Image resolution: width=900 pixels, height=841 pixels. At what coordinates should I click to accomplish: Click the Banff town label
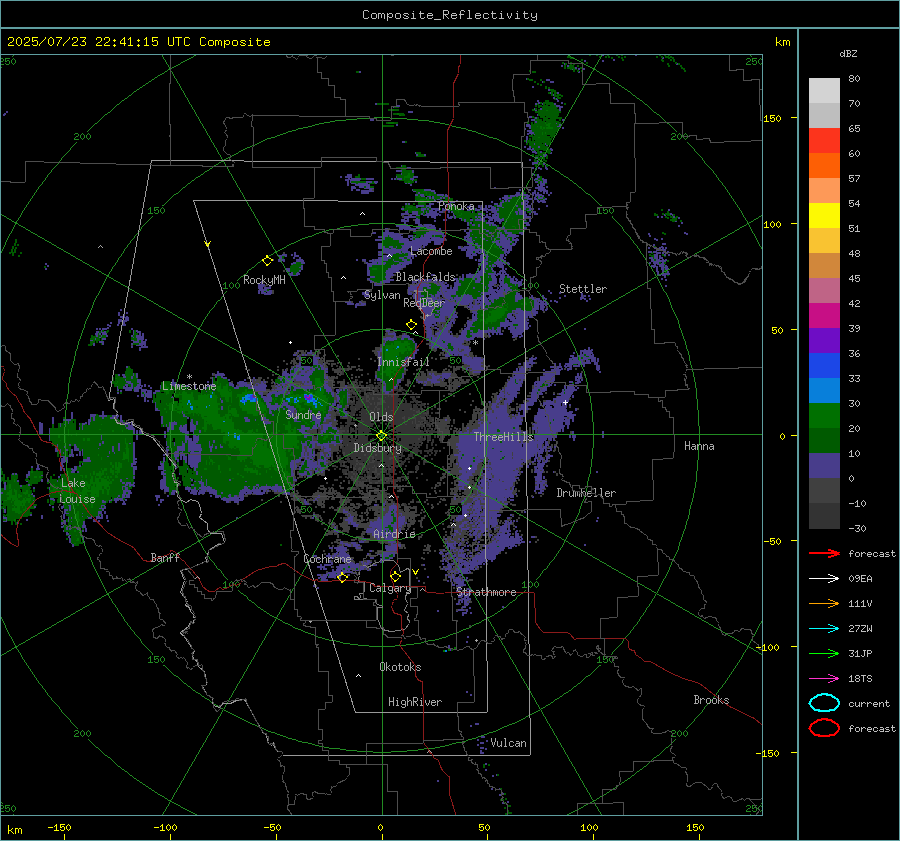165,557
